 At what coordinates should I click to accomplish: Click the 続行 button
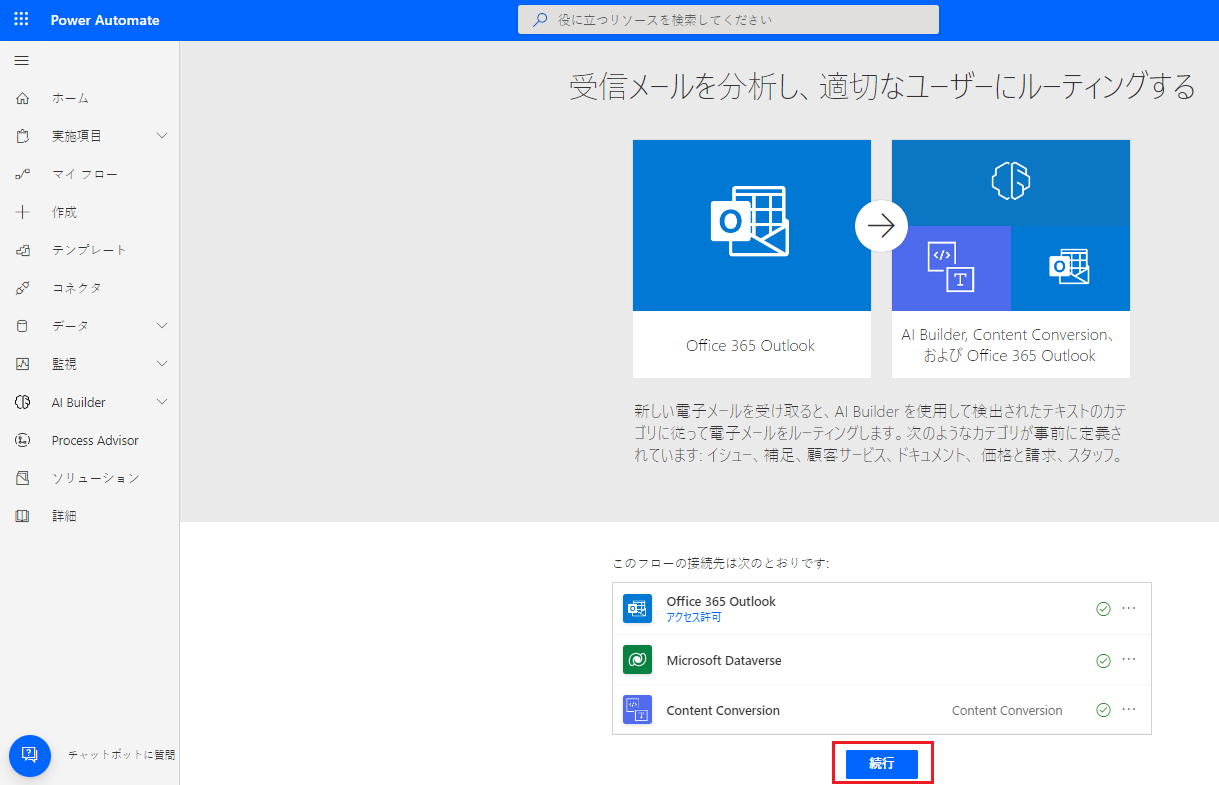(882, 763)
